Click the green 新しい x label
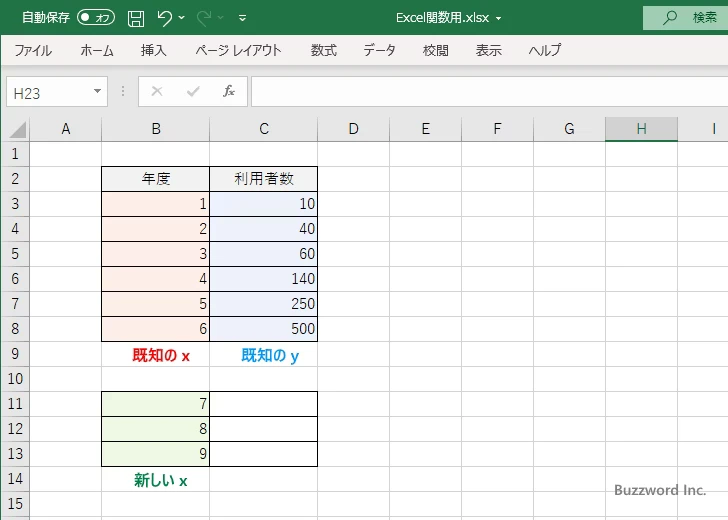The height and width of the screenshot is (520, 728). pyautogui.click(x=161, y=480)
